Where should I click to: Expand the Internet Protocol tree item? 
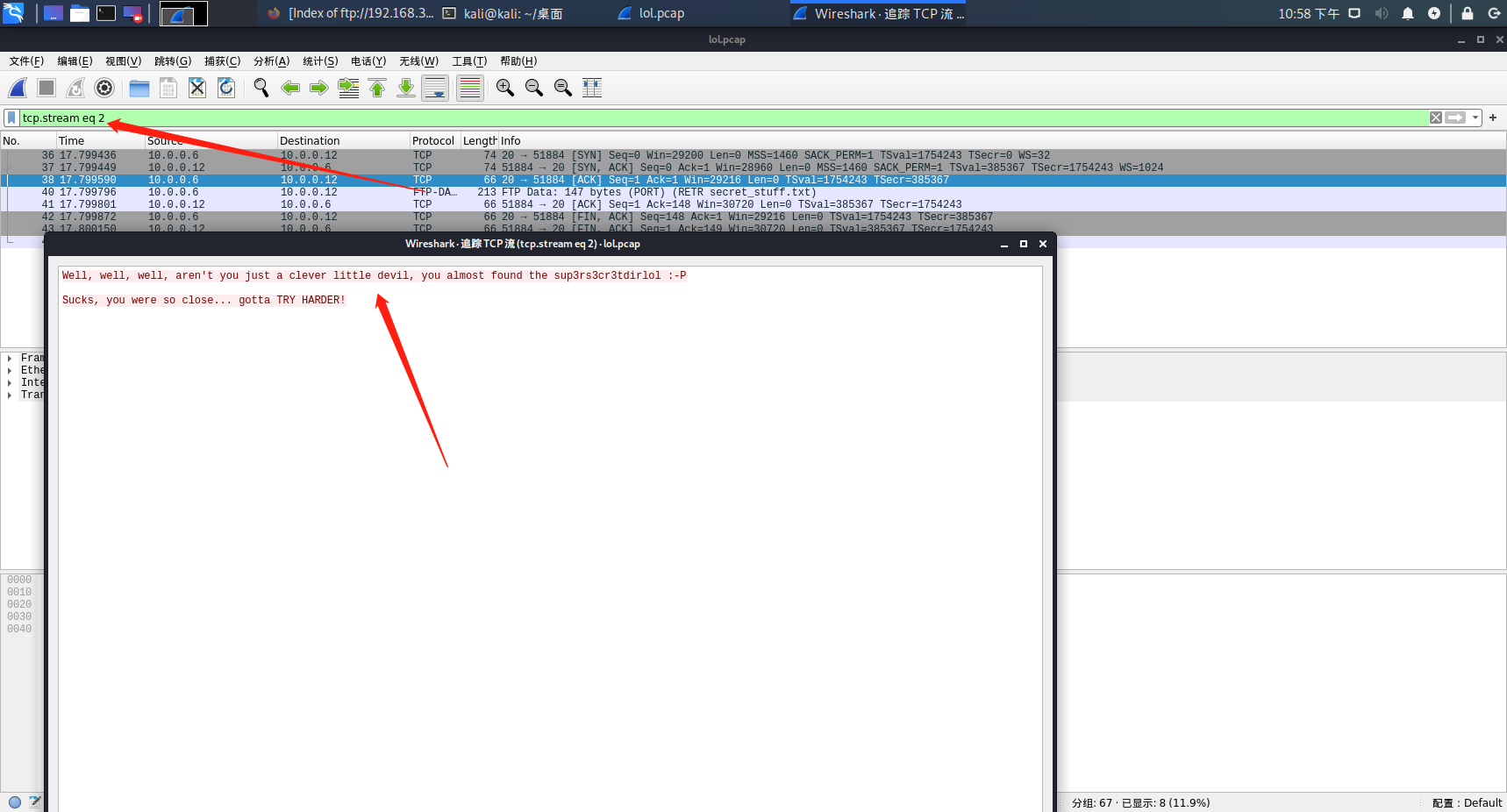click(x=10, y=382)
